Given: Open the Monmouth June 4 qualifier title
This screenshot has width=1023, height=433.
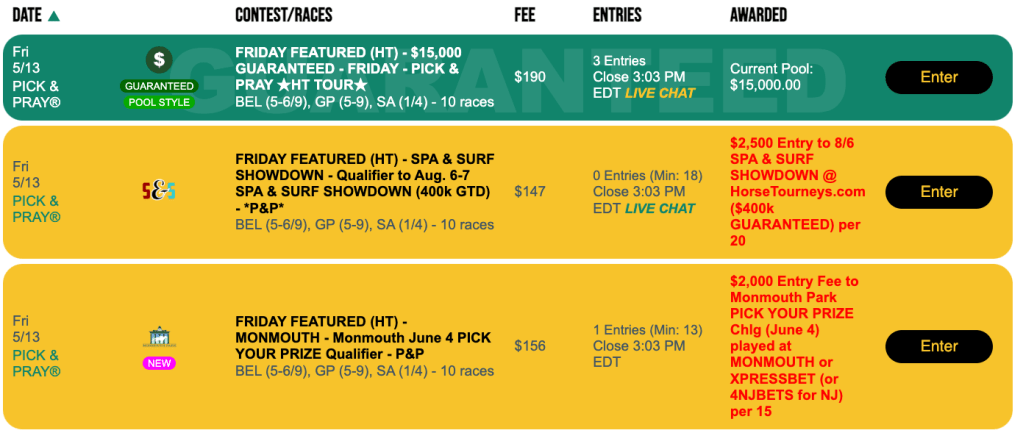Looking at the screenshot, I should tap(363, 338).
